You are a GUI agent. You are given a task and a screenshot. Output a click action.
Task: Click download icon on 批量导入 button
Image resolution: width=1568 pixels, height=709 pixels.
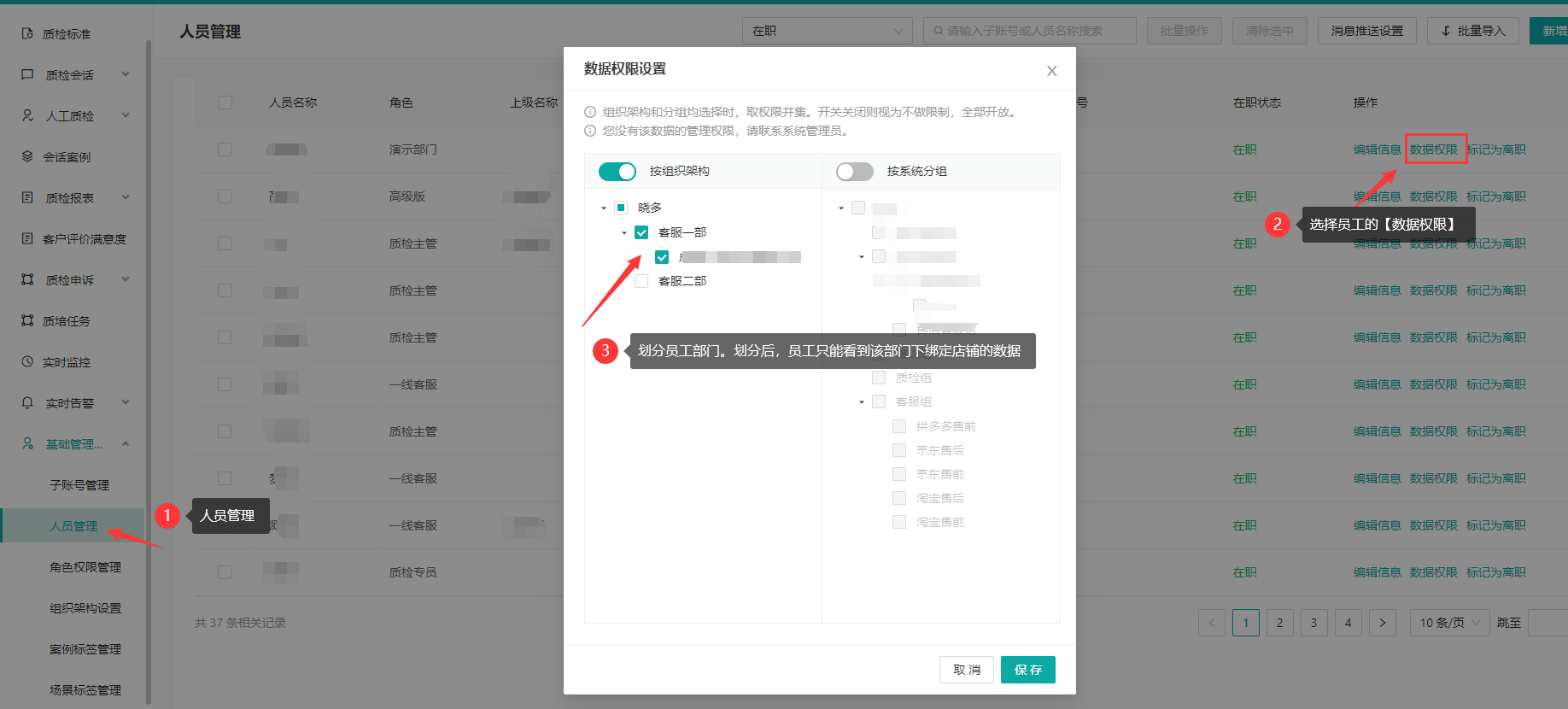tap(1446, 31)
